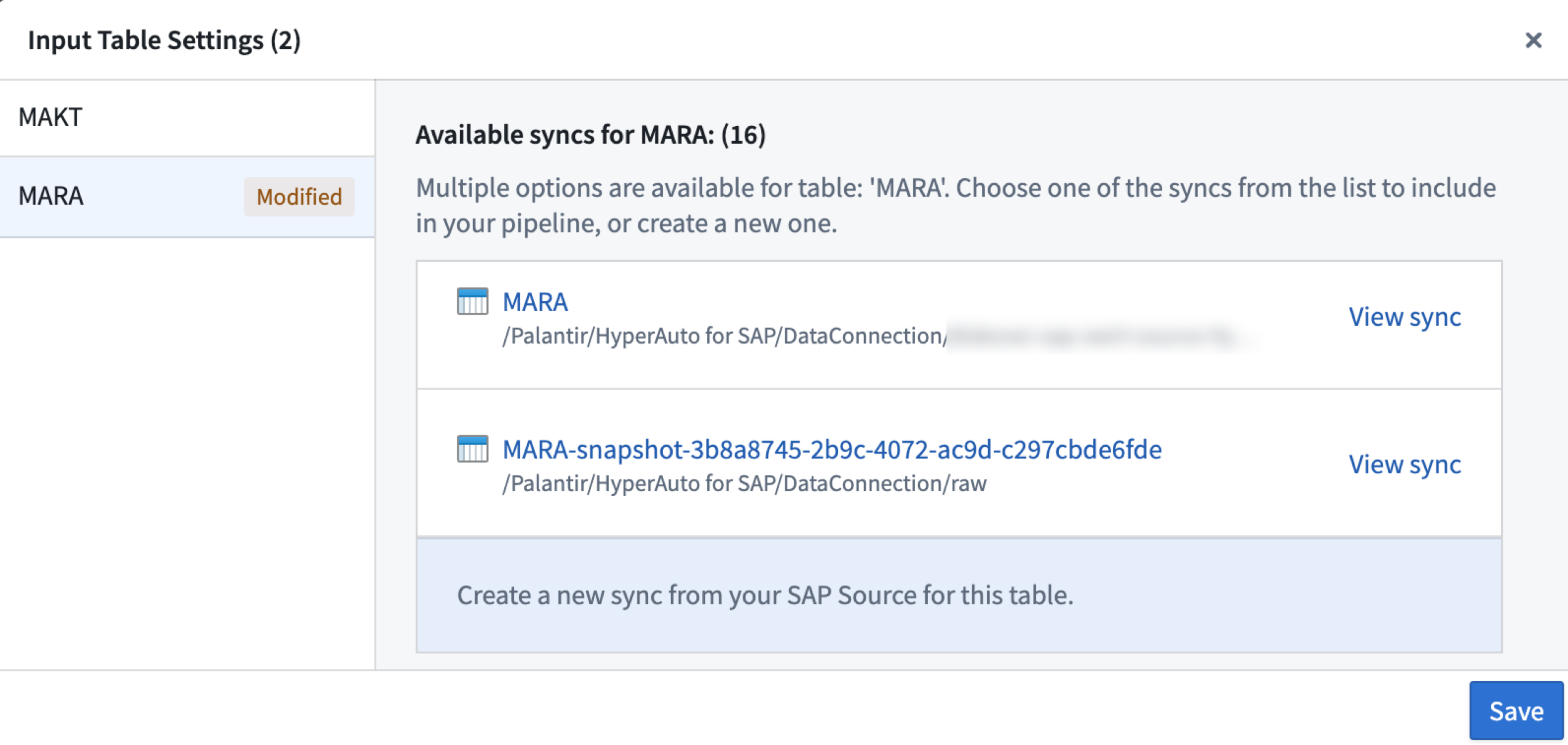
Task: Choose create a new sync from SAP Source
Action: (x=959, y=595)
